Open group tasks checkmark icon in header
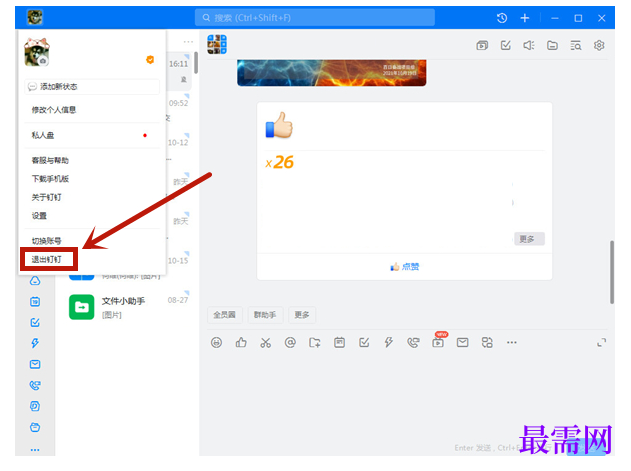Screen dimensions: 631x471 (x=505, y=45)
